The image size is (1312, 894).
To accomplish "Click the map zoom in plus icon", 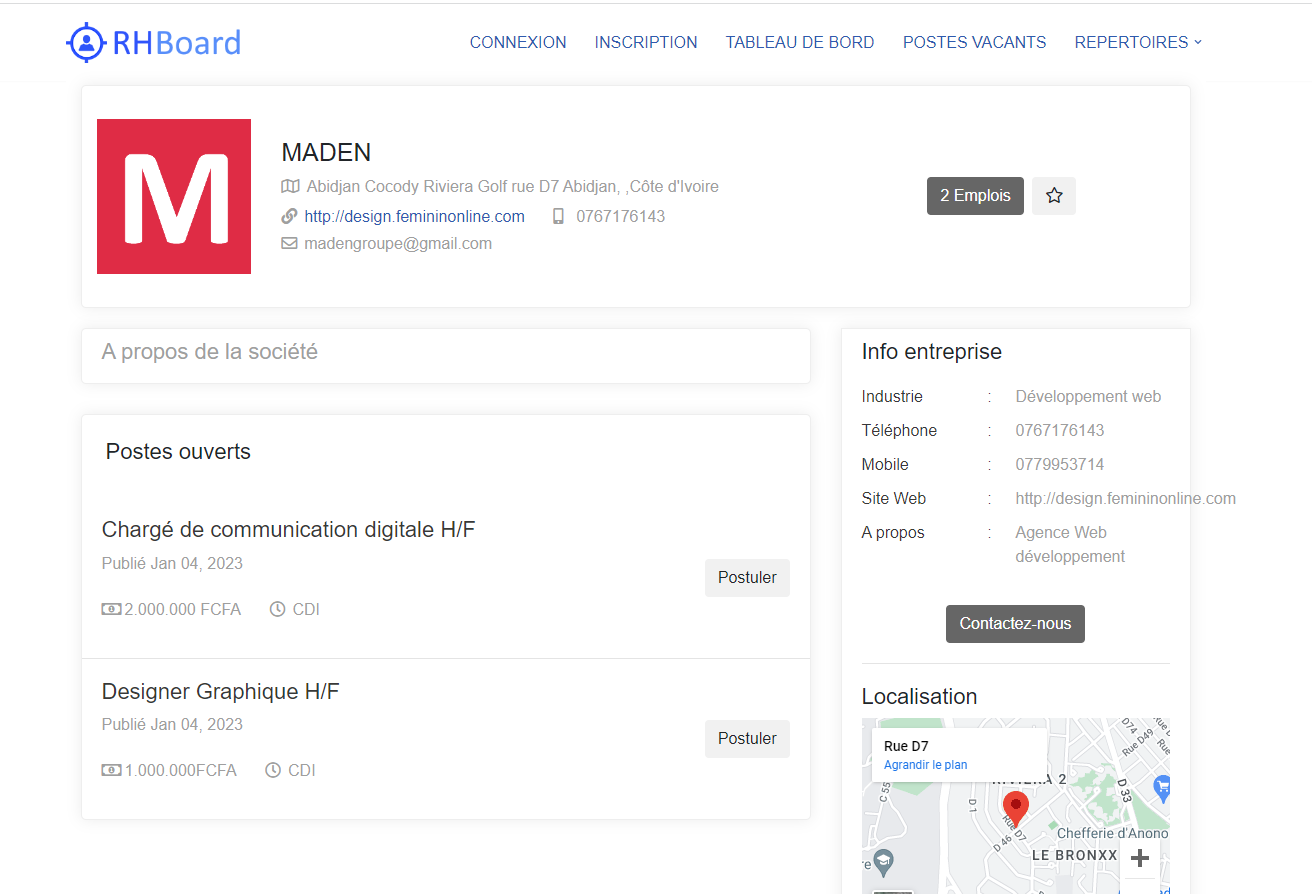I will pos(1139,858).
